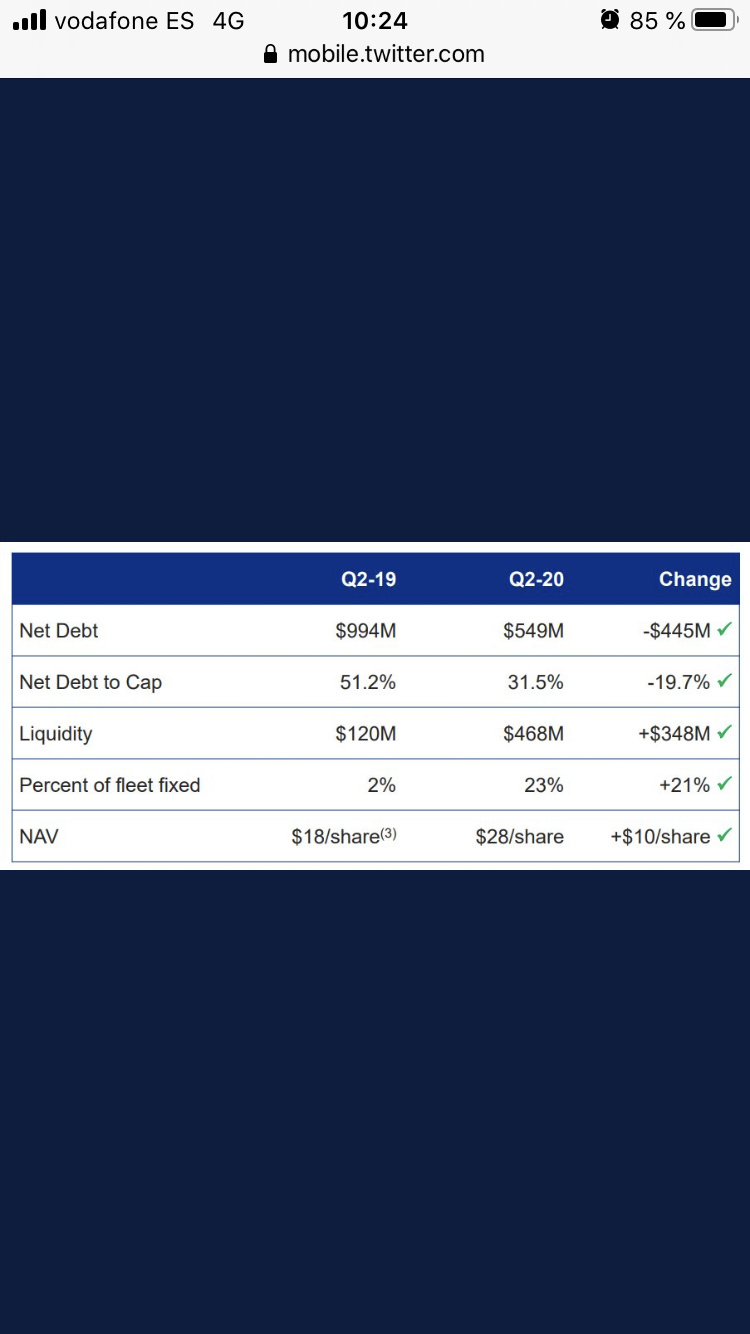Click the green checkmark next to -$445M

pyautogui.click(x=725, y=630)
